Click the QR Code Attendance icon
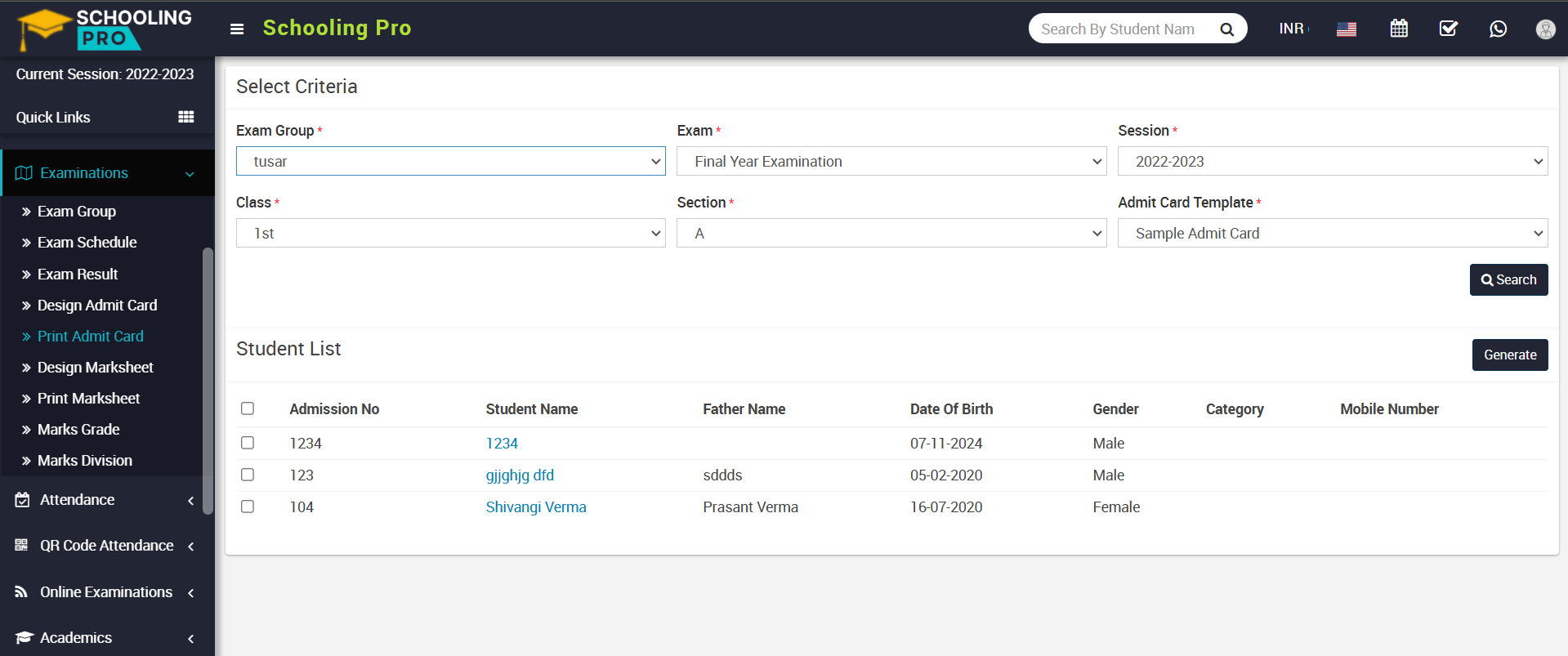1568x656 pixels. (21, 545)
